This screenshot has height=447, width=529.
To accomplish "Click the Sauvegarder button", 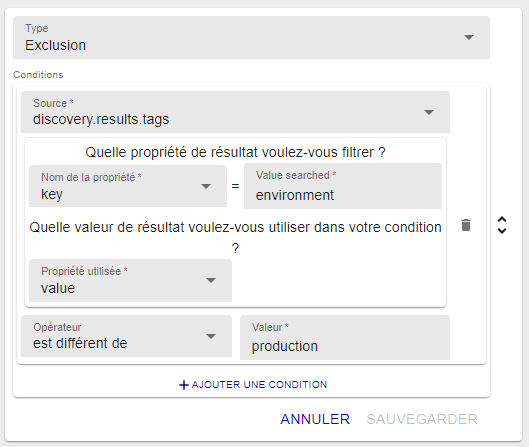I will [422, 419].
